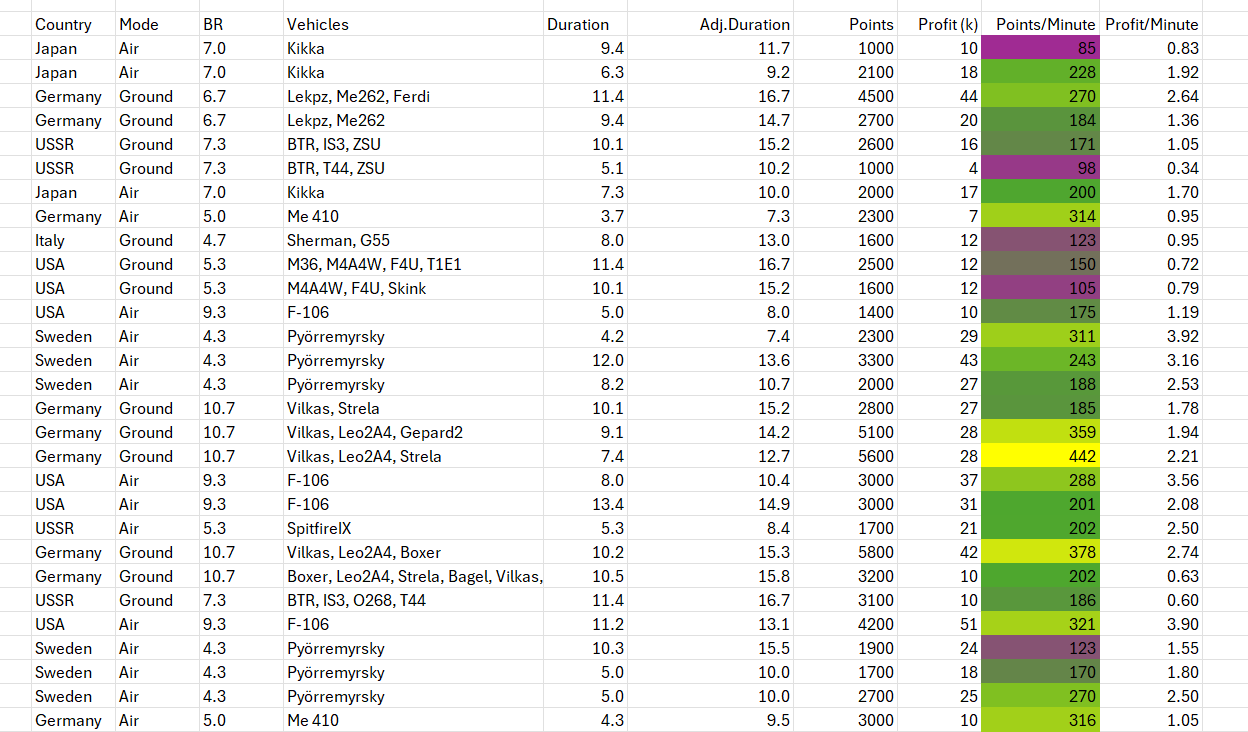Click the Points/Minute cell showing 243
The height and width of the screenshot is (732, 1248).
[1040, 360]
